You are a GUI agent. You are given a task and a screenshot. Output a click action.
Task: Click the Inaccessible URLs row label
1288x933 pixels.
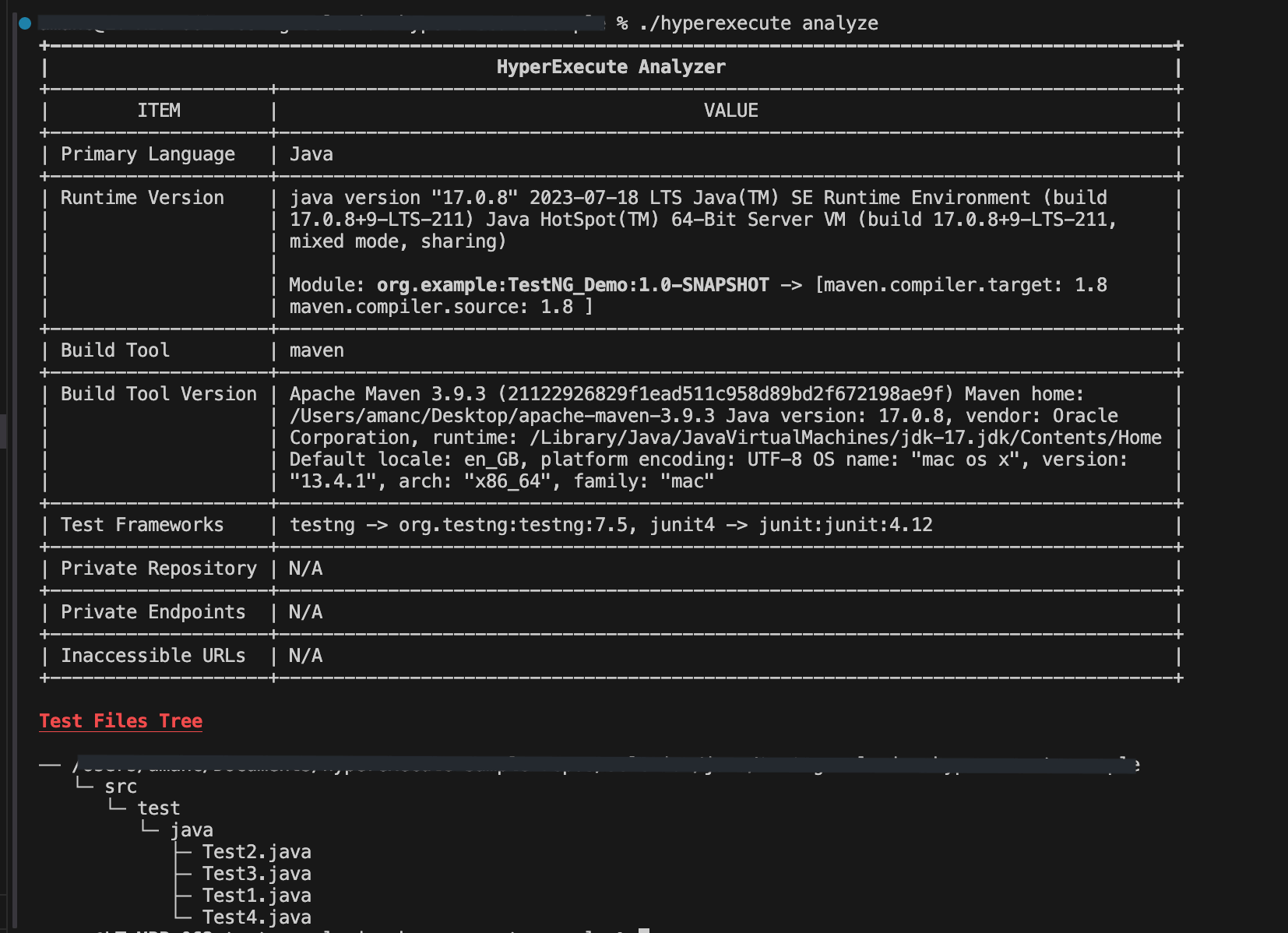[153, 656]
